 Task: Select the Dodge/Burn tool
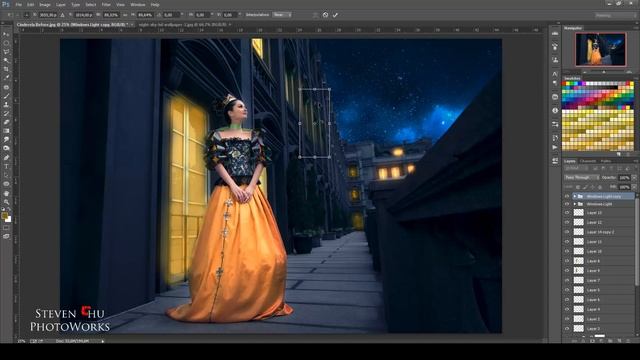pyautogui.click(x=6, y=148)
